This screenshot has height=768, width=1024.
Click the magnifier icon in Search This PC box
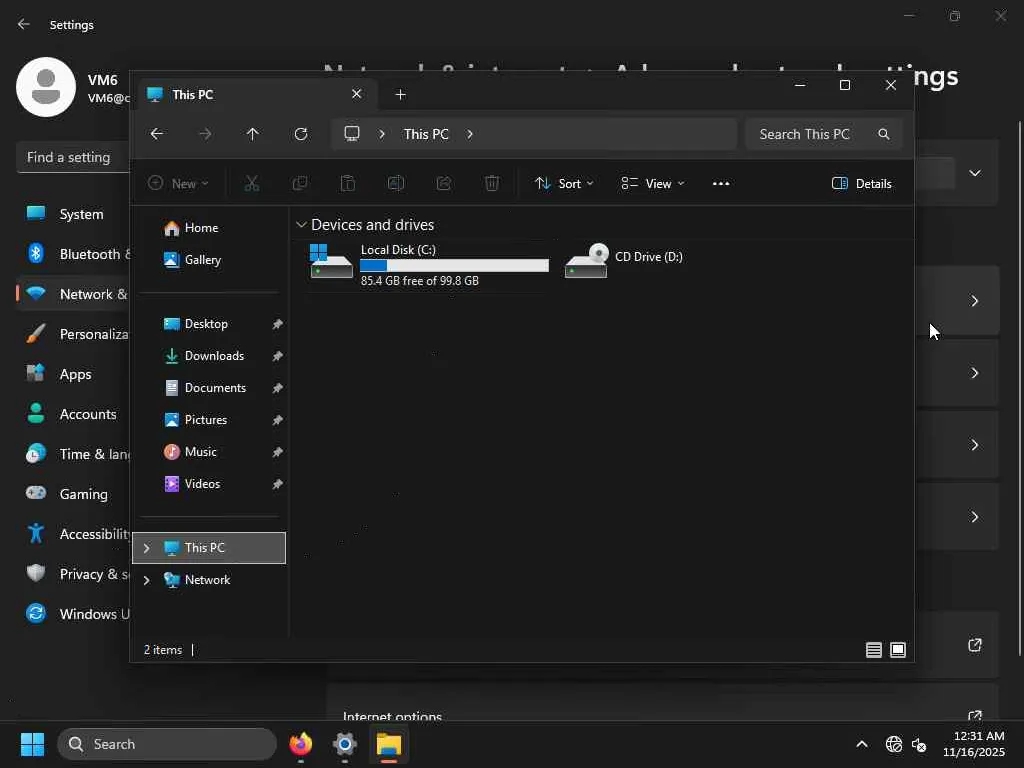point(884,134)
